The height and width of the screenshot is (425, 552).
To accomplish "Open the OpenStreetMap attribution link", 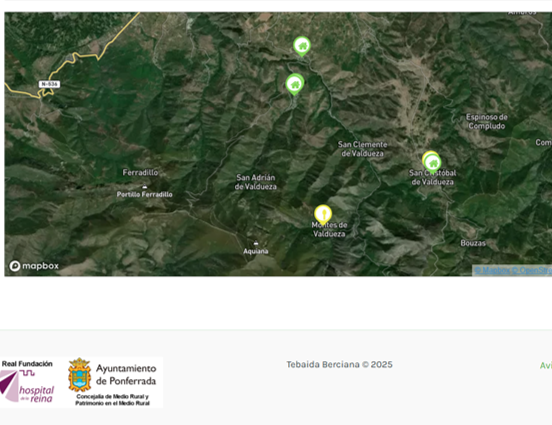I will click(532, 270).
